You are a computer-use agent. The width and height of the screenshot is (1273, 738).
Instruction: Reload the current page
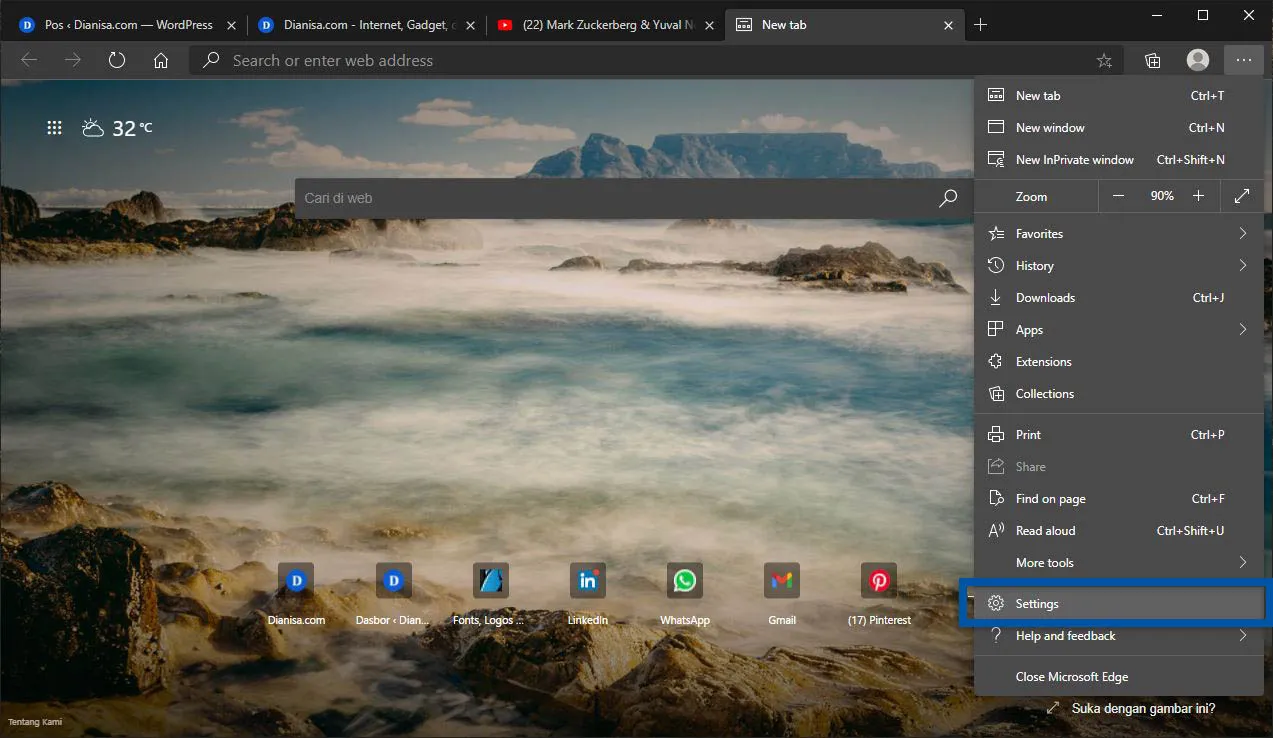(x=116, y=60)
